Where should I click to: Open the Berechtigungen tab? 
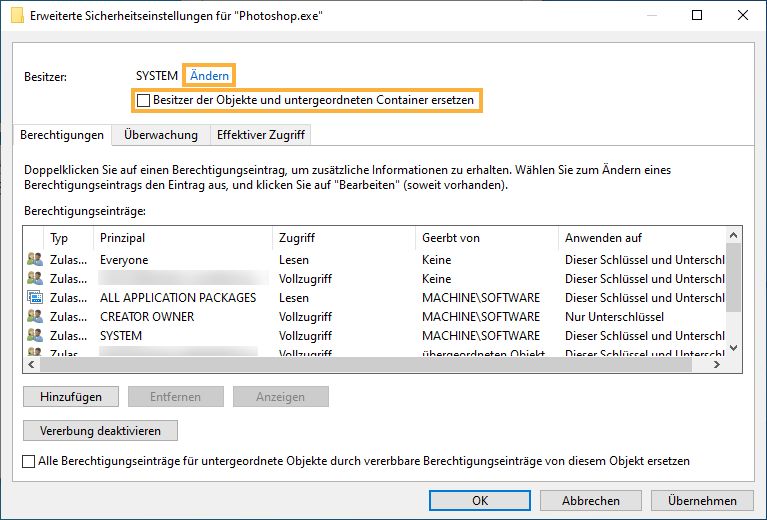pyautogui.click(x=62, y=135)
